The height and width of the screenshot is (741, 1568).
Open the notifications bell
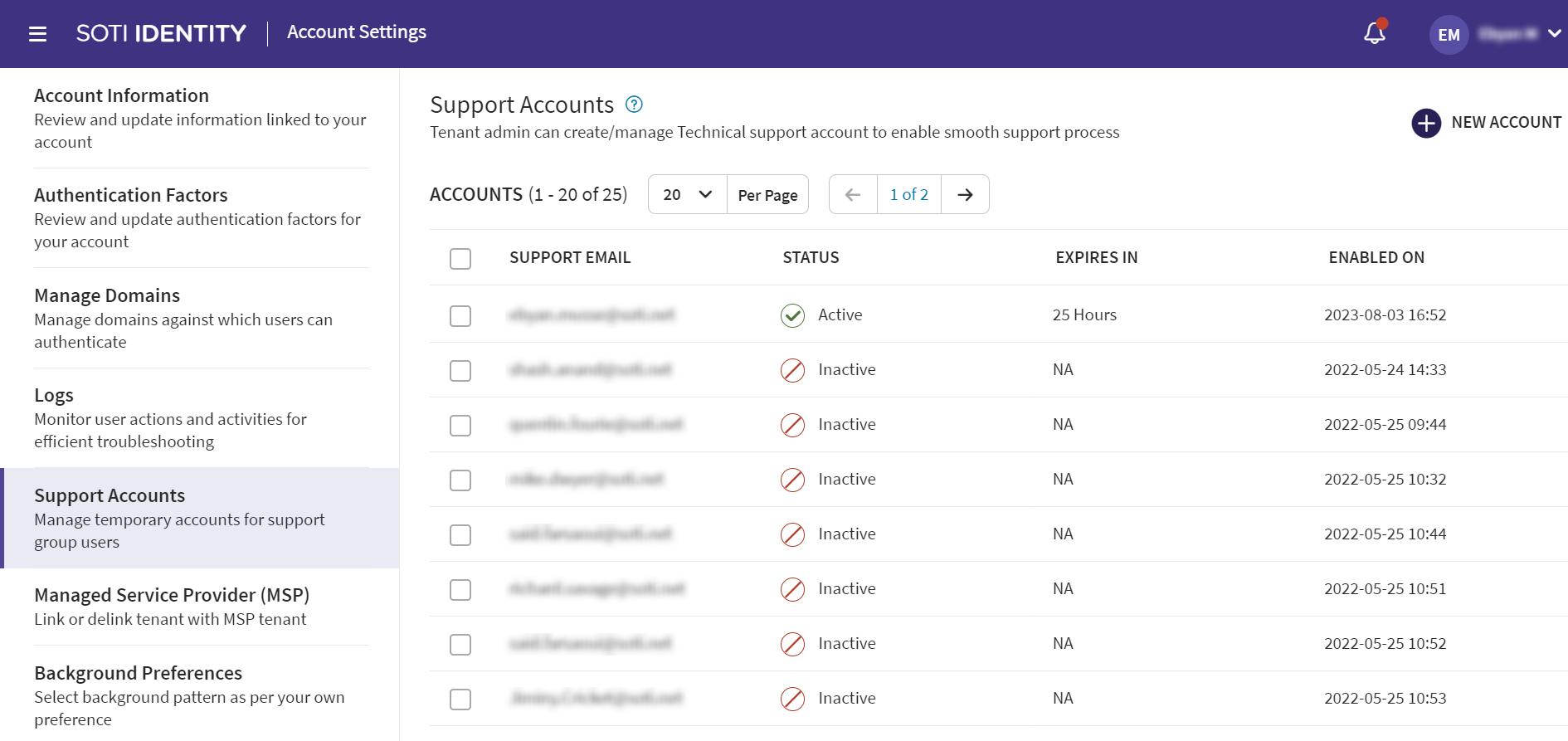[1375, 32]
